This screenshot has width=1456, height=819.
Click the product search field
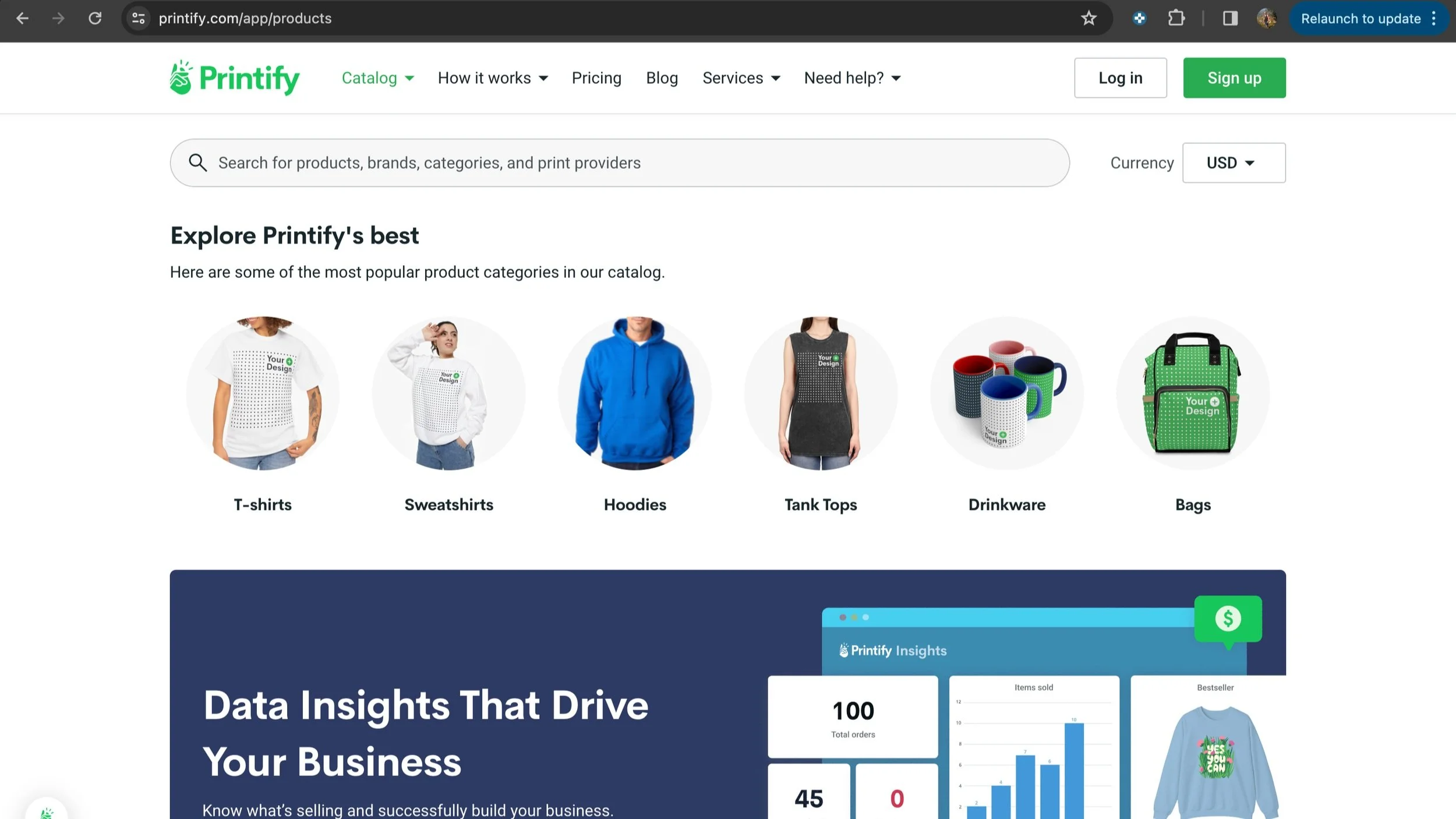(629, 163)
